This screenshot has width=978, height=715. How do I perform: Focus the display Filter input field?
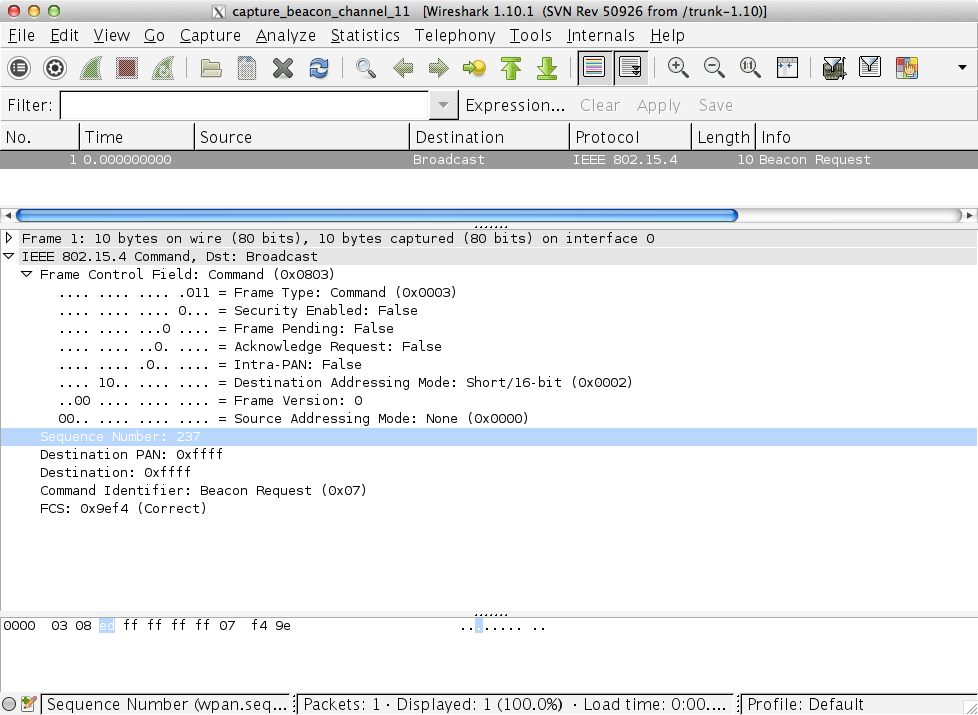coord(244,105)
